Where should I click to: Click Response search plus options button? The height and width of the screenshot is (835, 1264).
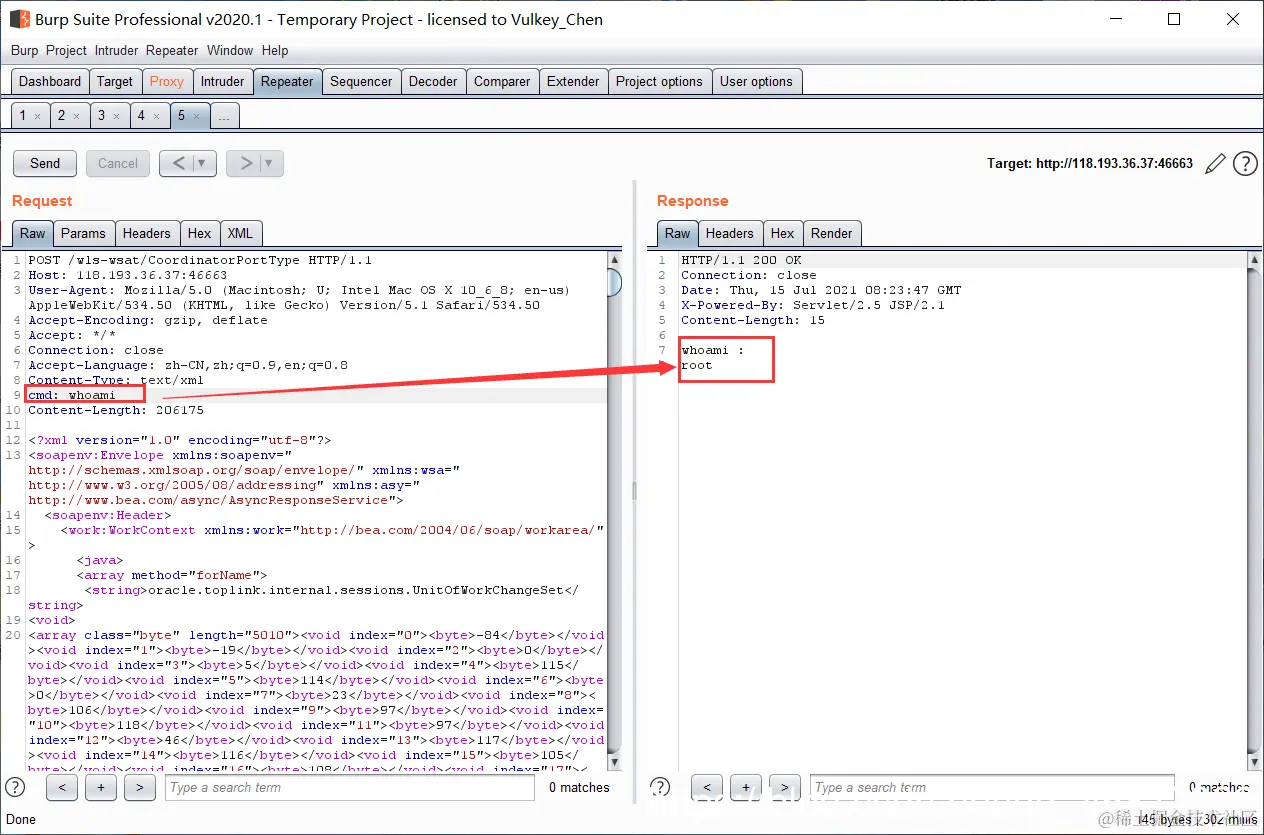pos(746,788)
